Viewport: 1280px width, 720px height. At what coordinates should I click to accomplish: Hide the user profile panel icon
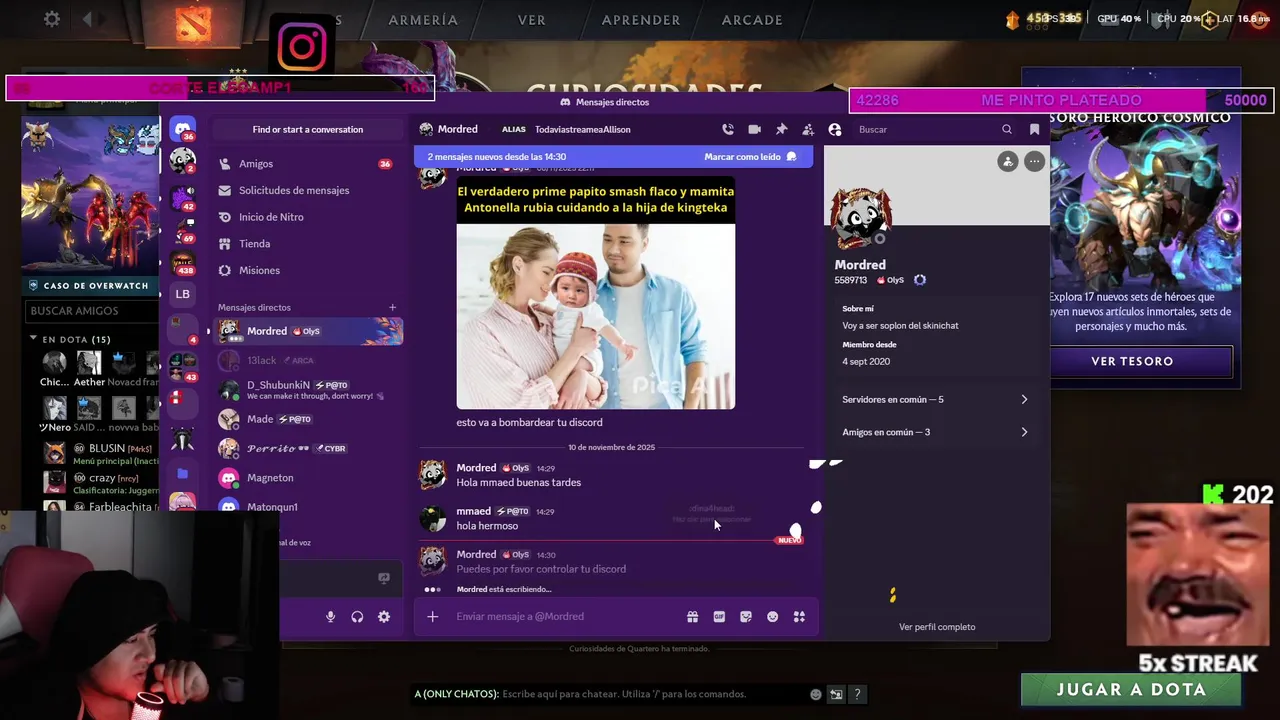tap(835, 129)
